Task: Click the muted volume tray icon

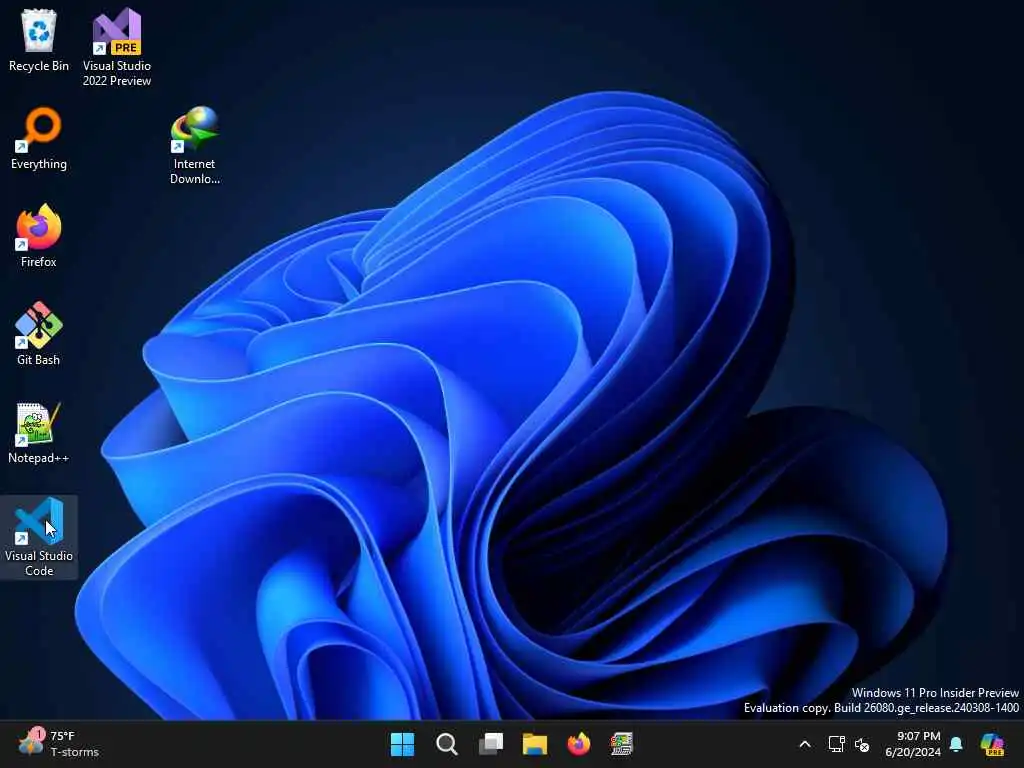Action: click(862, 744)
